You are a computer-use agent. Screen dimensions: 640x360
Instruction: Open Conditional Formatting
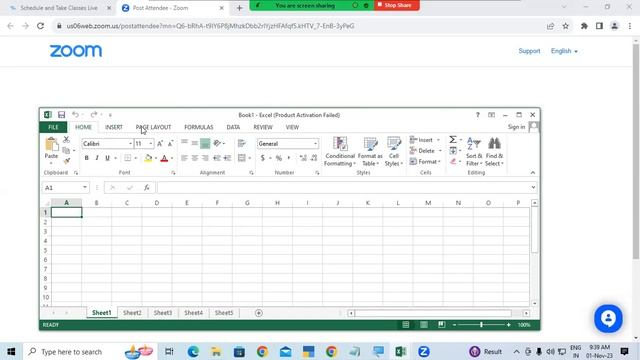click(x=340, y=151)
